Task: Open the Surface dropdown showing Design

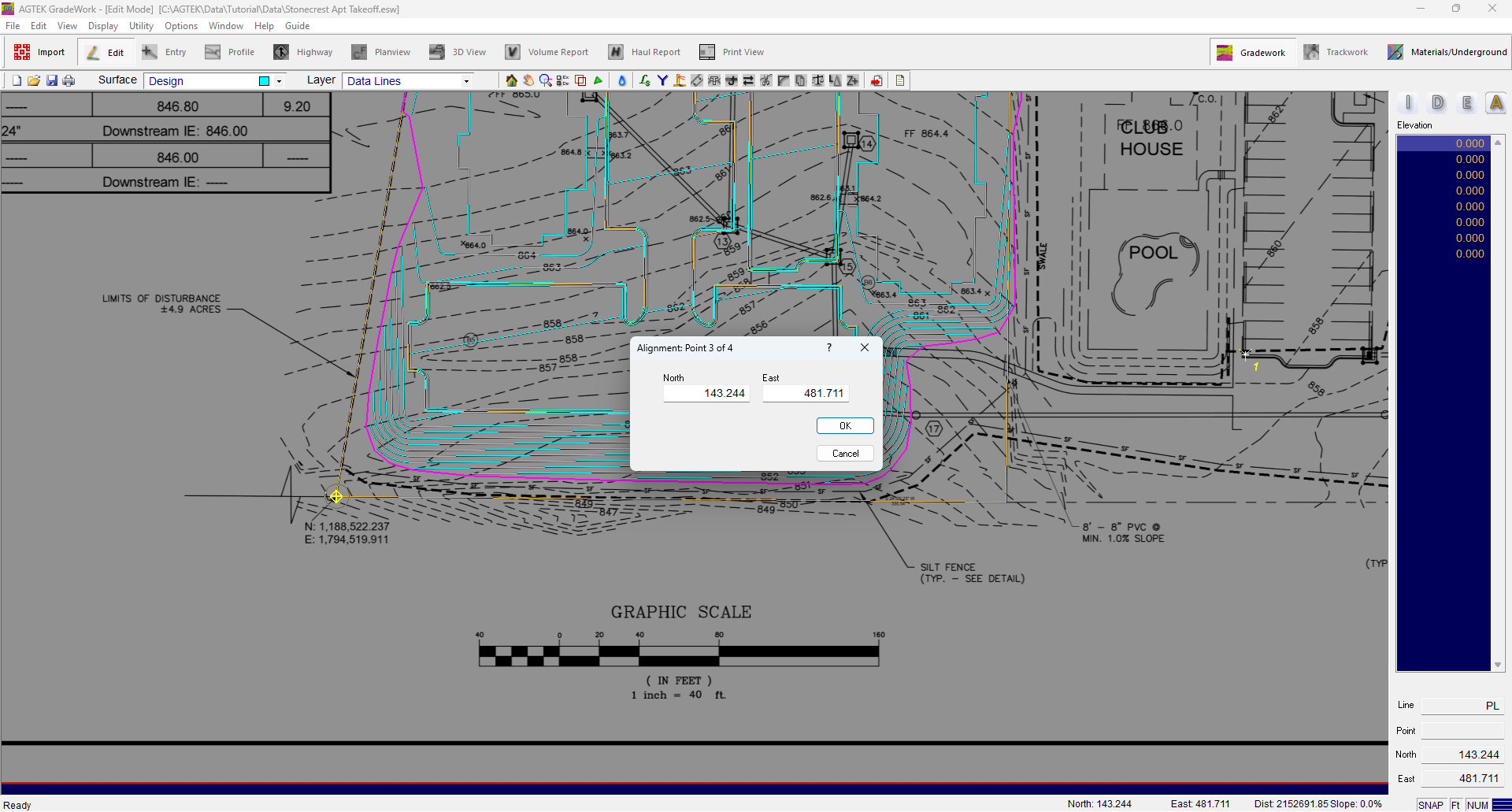Action: point(201,80)
